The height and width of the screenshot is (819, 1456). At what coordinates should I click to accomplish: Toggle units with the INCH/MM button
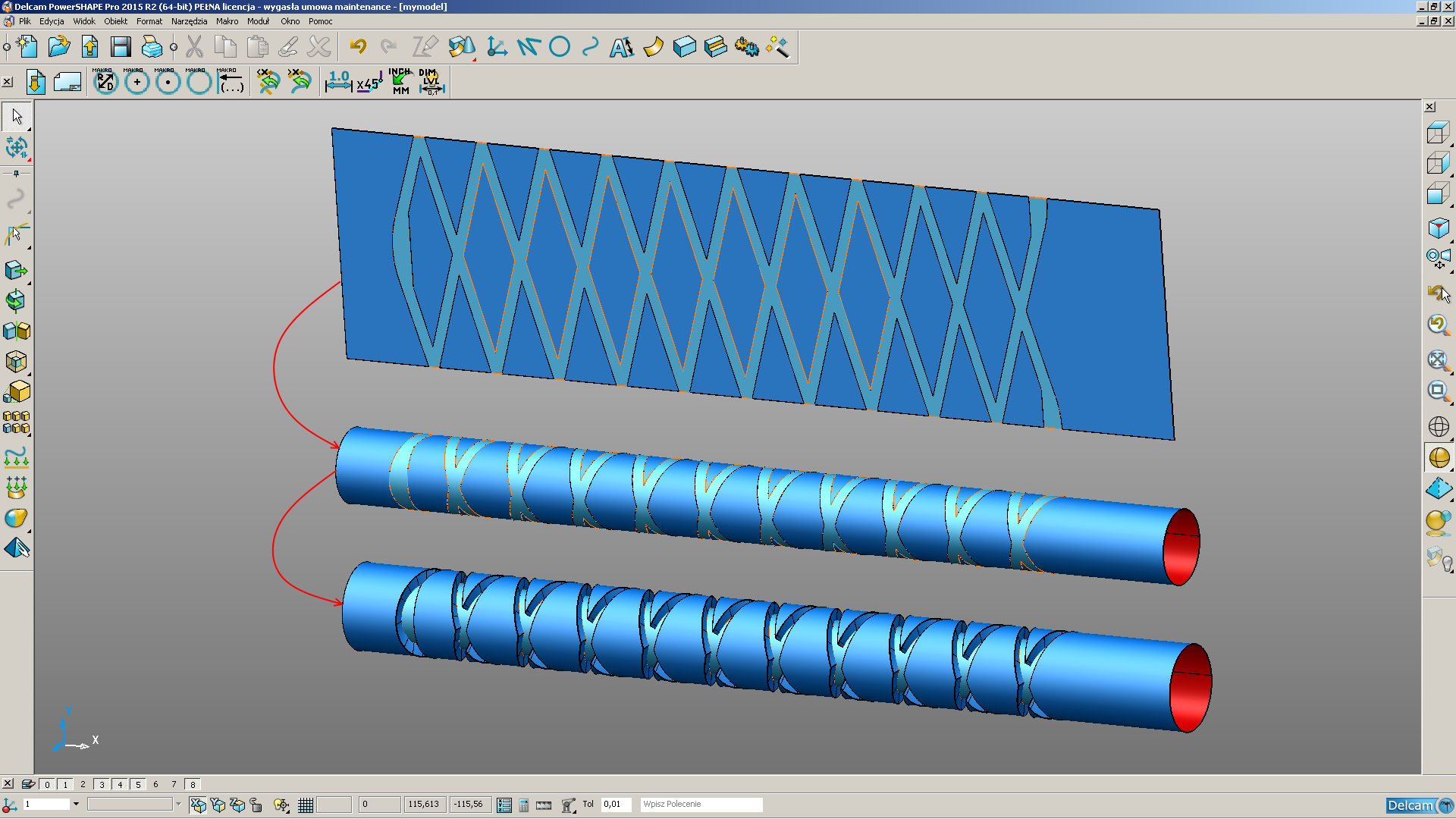pyautogui.click(x=397, y=81)
